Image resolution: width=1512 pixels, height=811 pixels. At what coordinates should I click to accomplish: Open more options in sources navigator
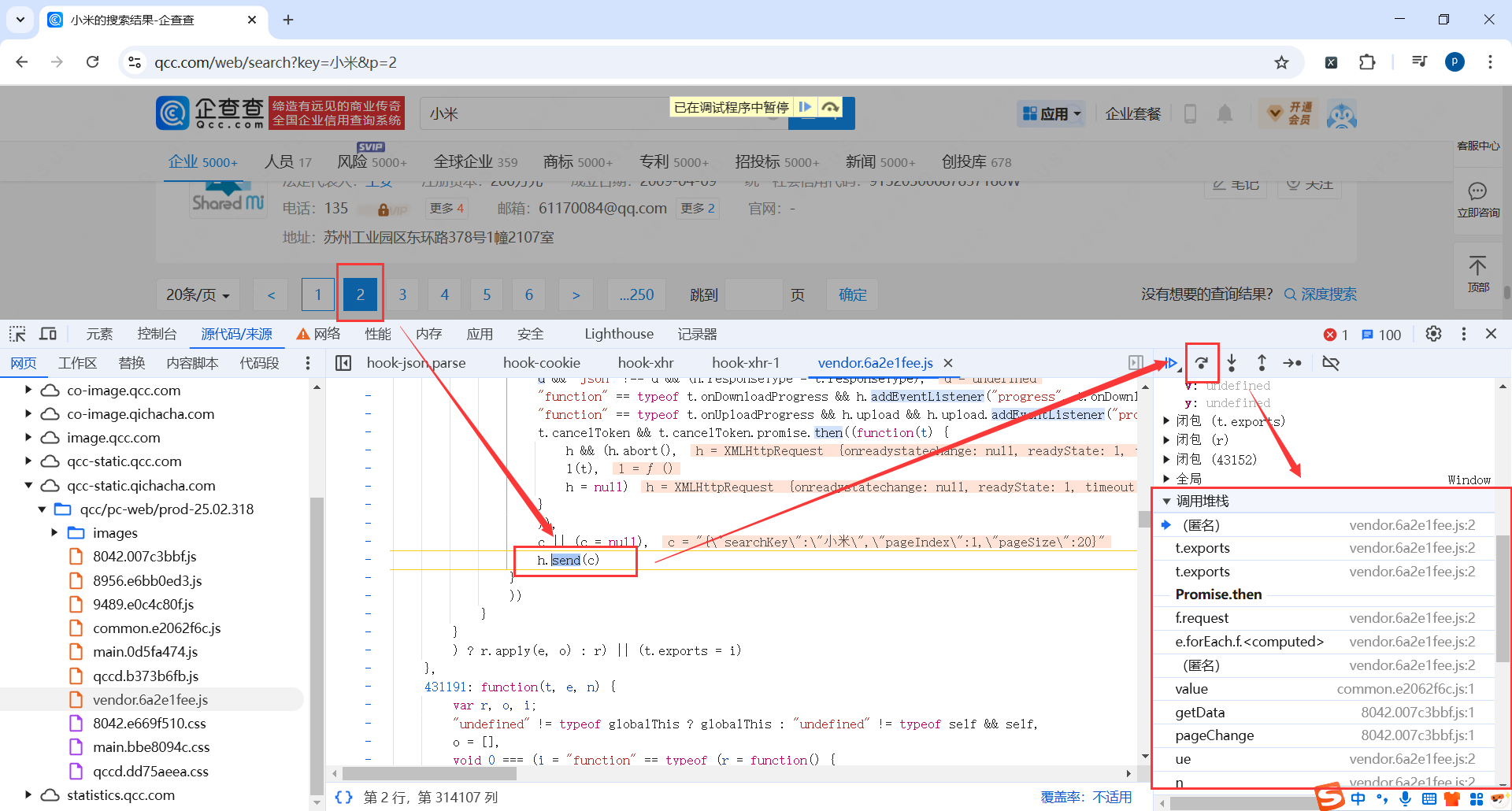(308, 363)
